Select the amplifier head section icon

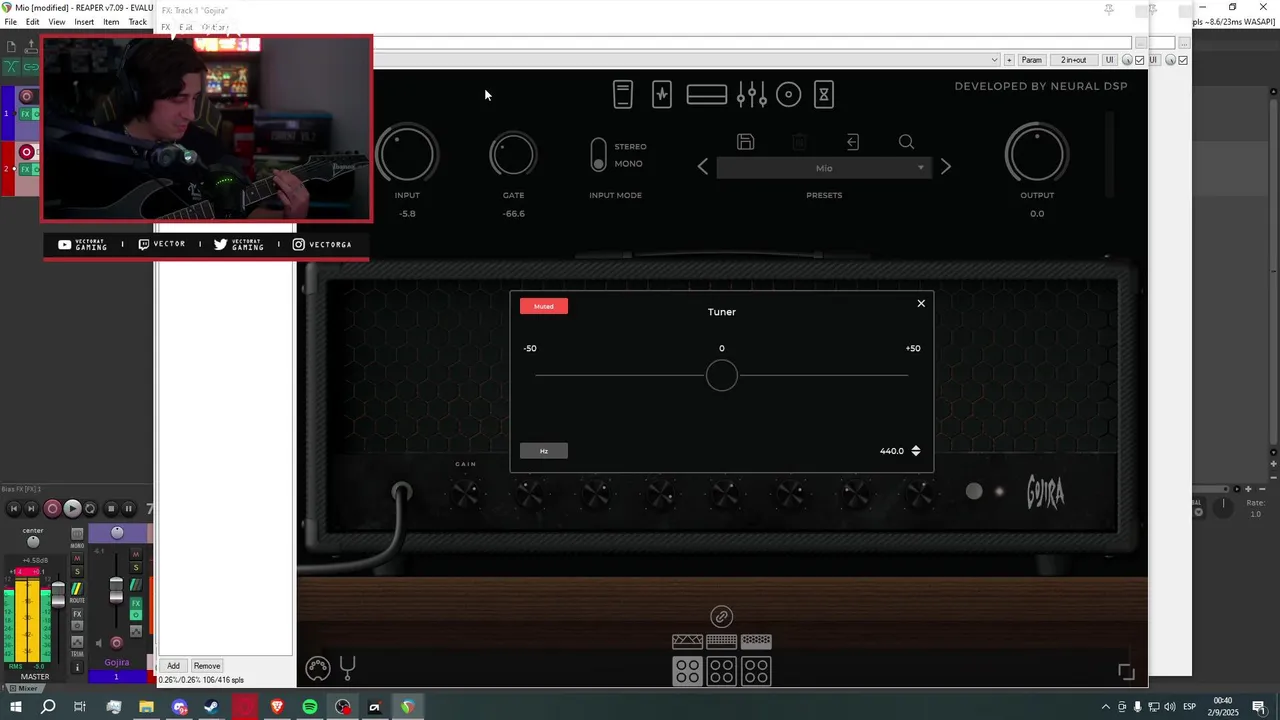coord(706,95)
